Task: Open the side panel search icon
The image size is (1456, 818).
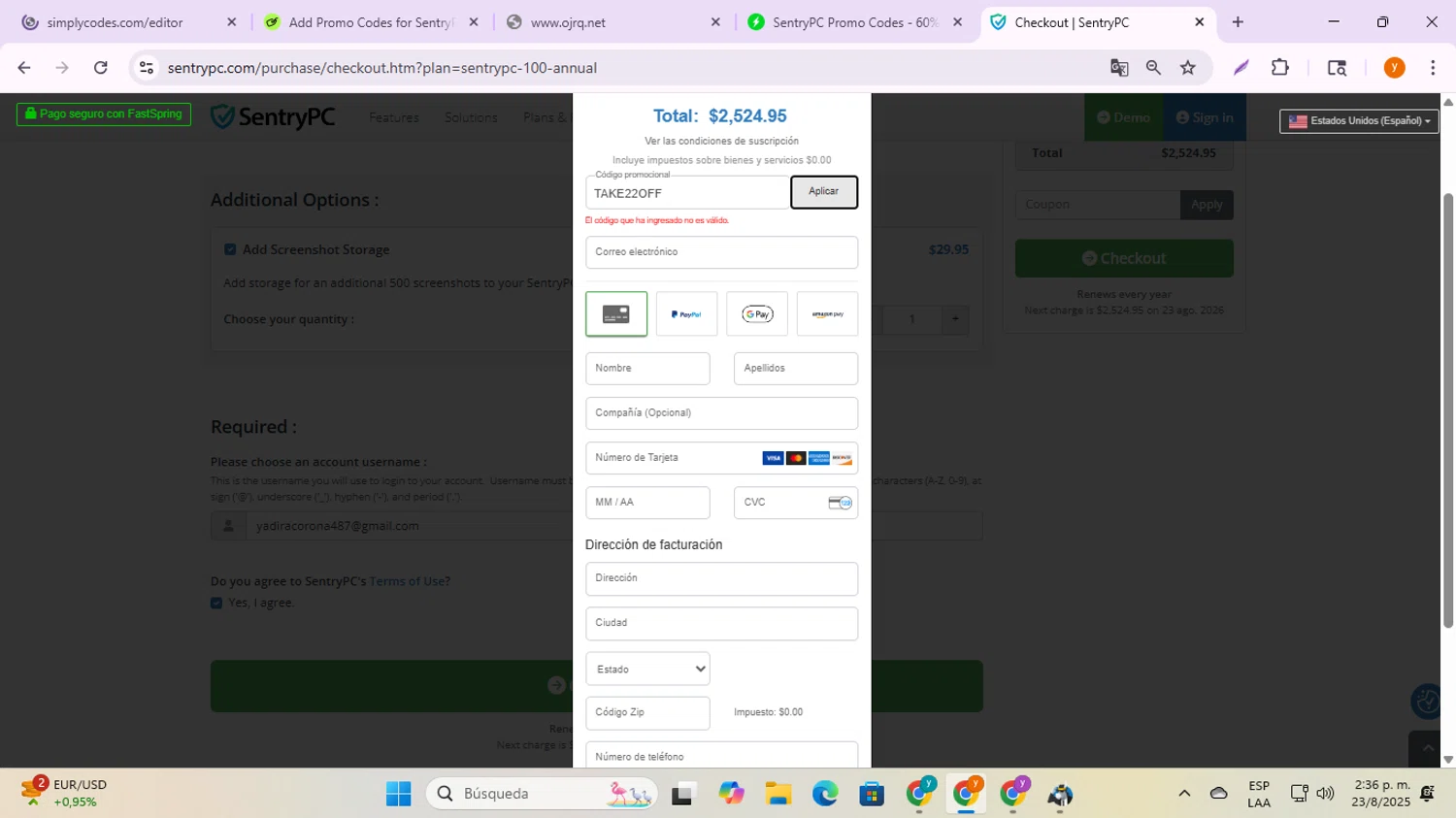Action: point(1337,68)
